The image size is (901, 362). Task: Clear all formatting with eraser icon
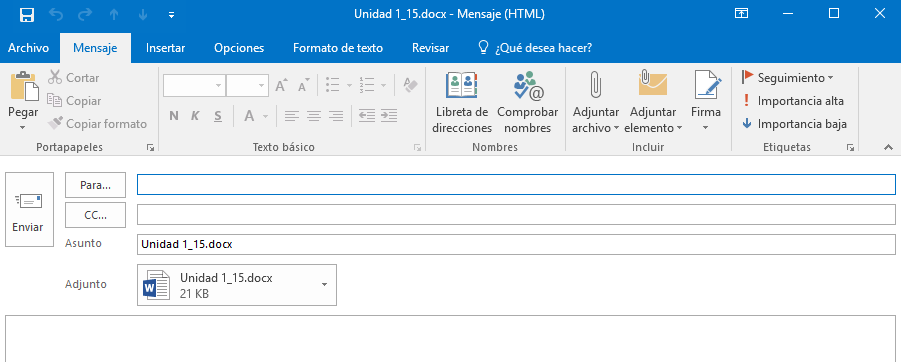pyautogui.click(x=410, y=86)
